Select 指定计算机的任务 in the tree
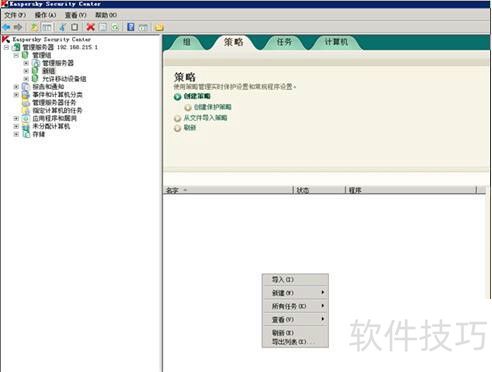This screenshot has height=372, width=492. (57, 110)
